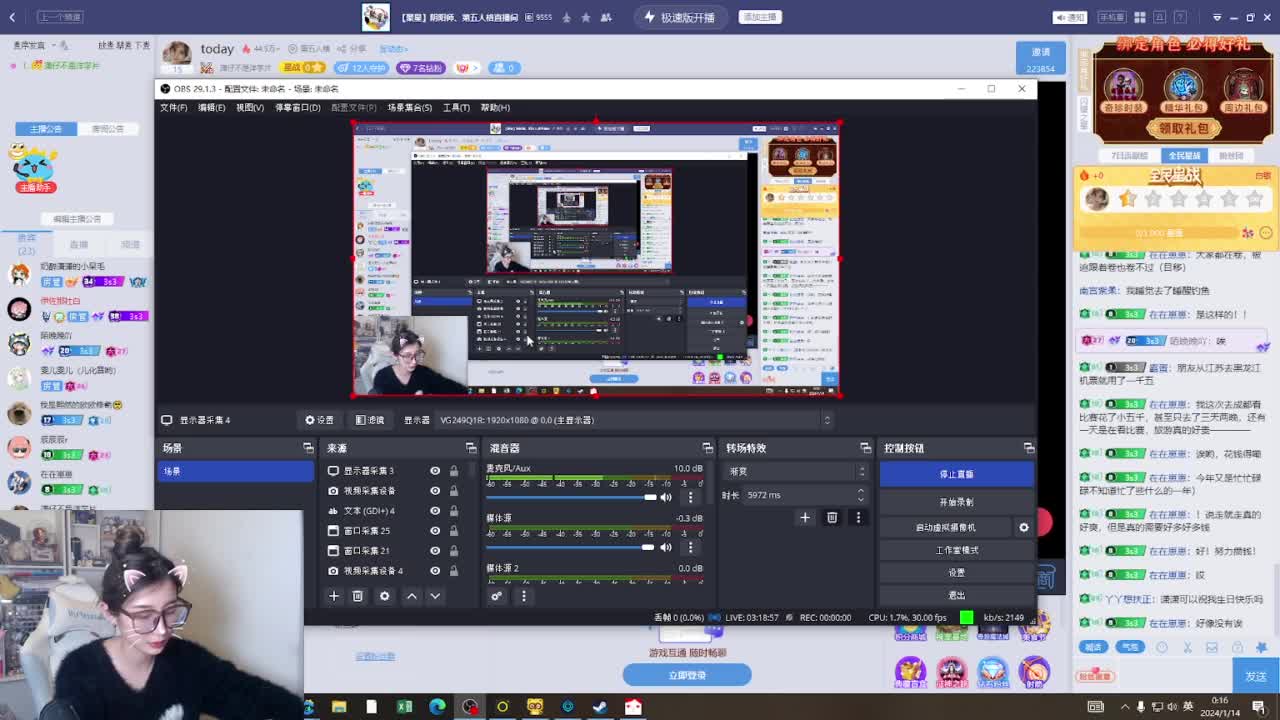This screenshot has width=1280, height=720.
Task: Toggle visibility of 窗口采集 25 source
Action: (435, 531)
